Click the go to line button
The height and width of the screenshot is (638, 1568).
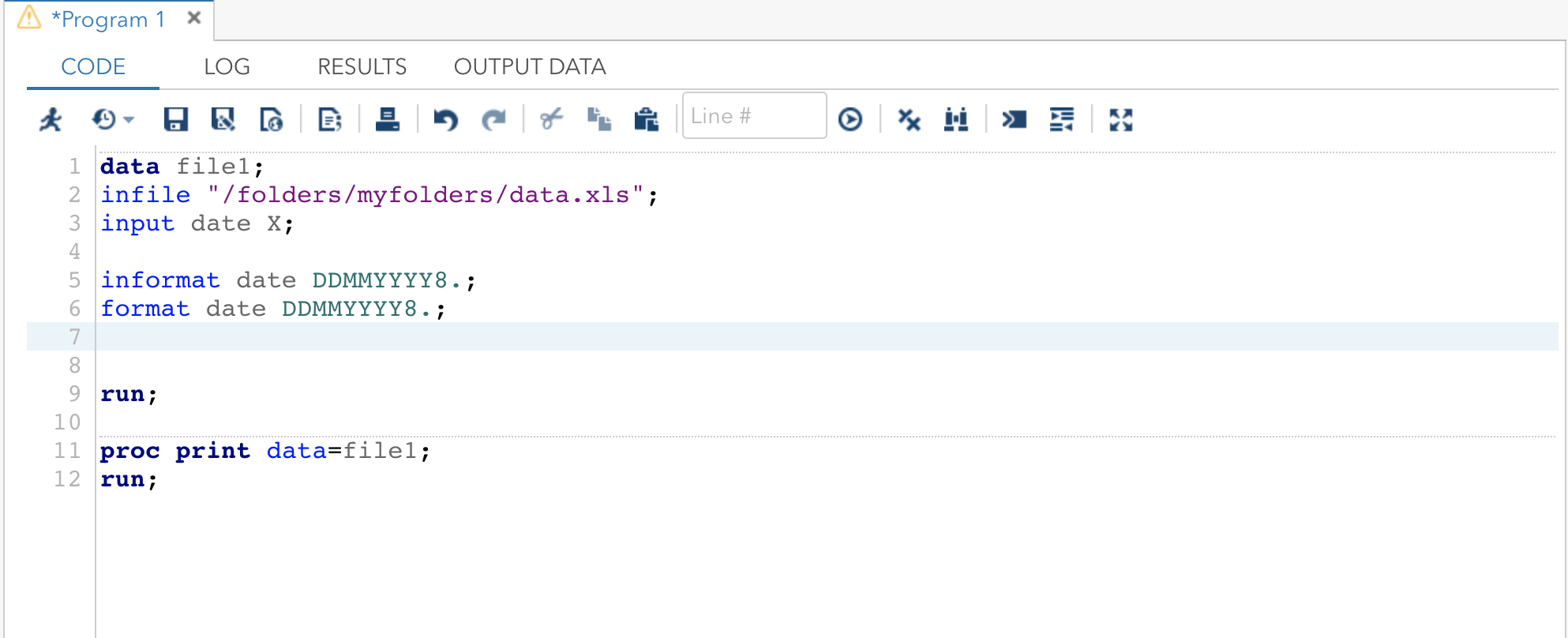[x=850, y=120]
